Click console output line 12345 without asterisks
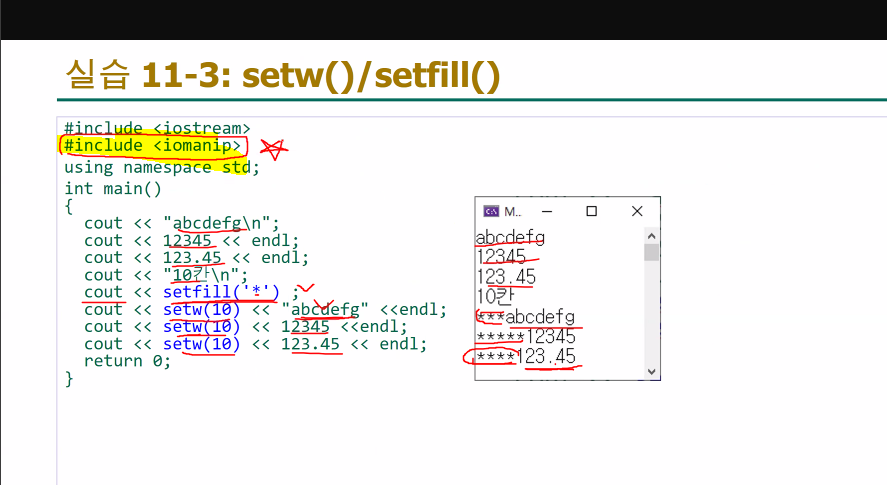This screenshot has height=485, width=887. pos(501,257)
